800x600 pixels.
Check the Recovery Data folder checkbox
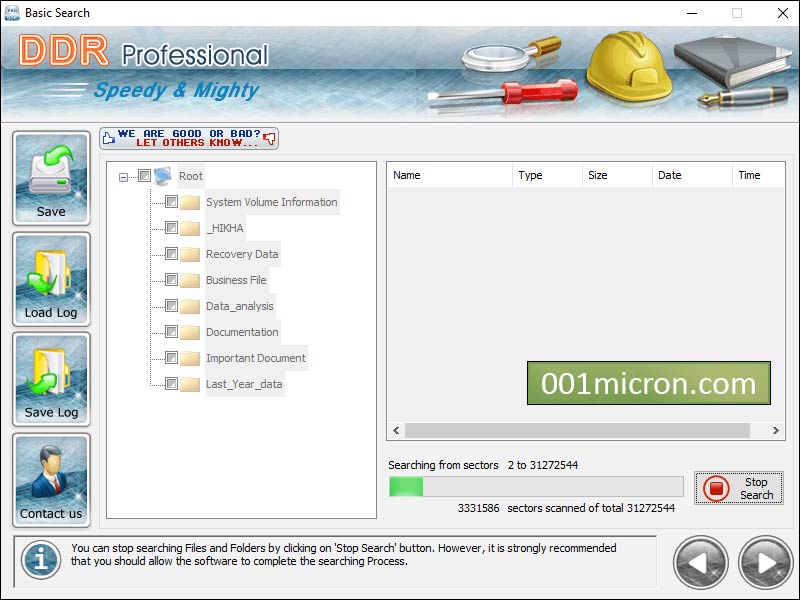172,254
